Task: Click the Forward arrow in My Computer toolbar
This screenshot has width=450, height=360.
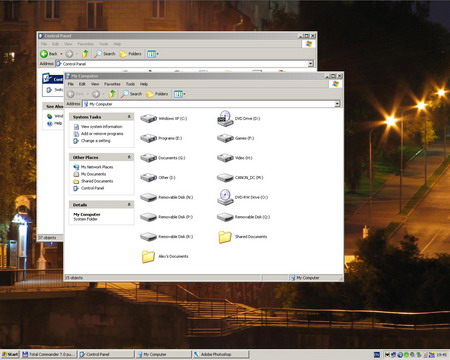Action: 96,94
